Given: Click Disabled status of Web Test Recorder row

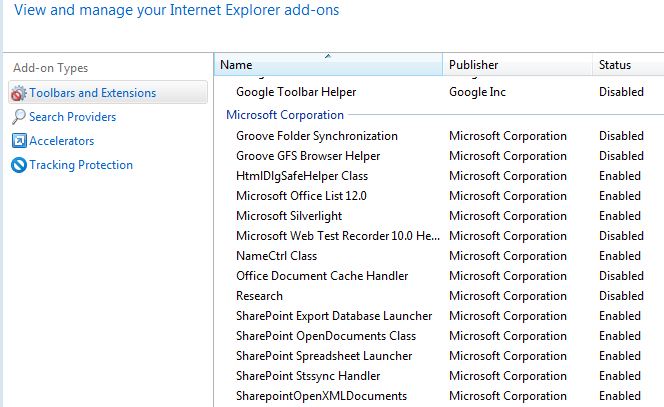Looking at the screenshot, I should point(621,236).
